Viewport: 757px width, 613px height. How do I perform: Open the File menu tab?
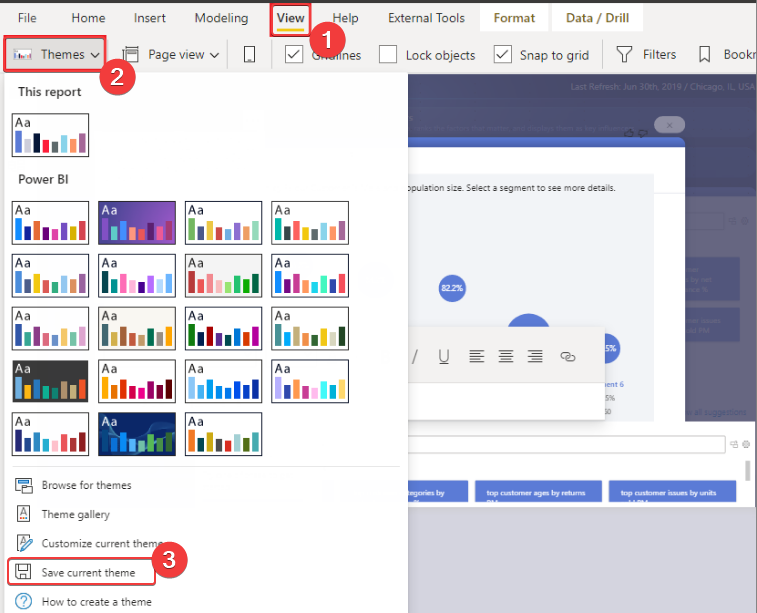[27, 18]
